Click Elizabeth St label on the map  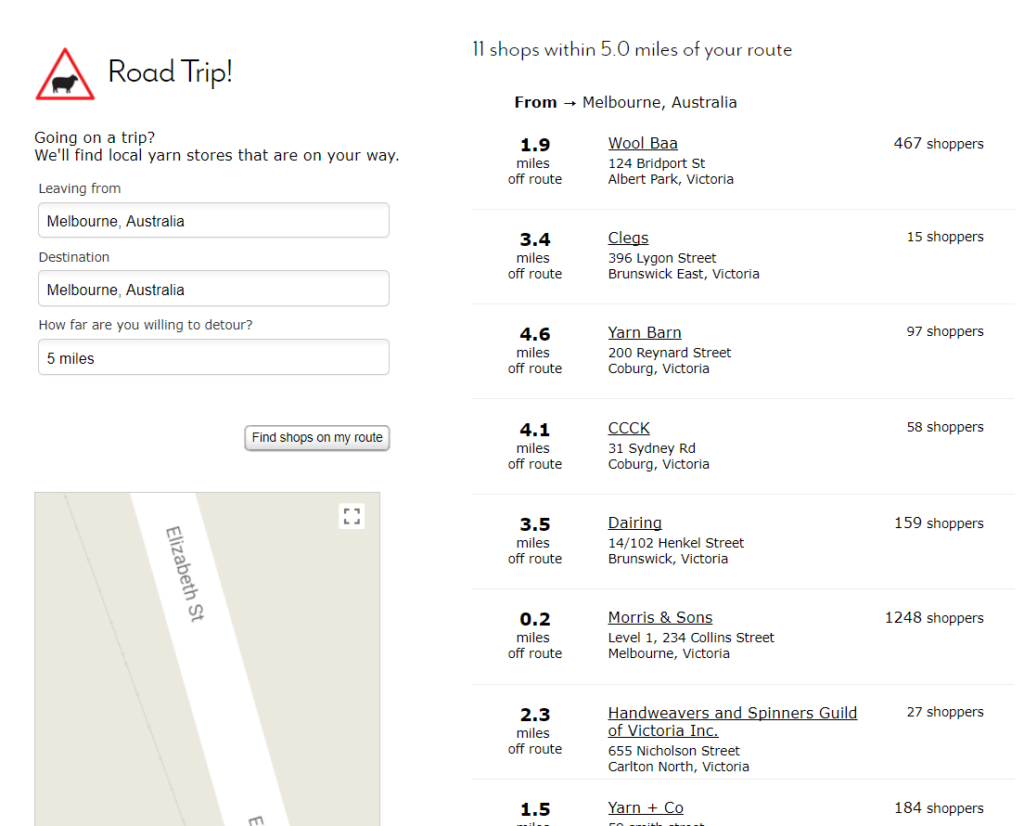point(184,574)
